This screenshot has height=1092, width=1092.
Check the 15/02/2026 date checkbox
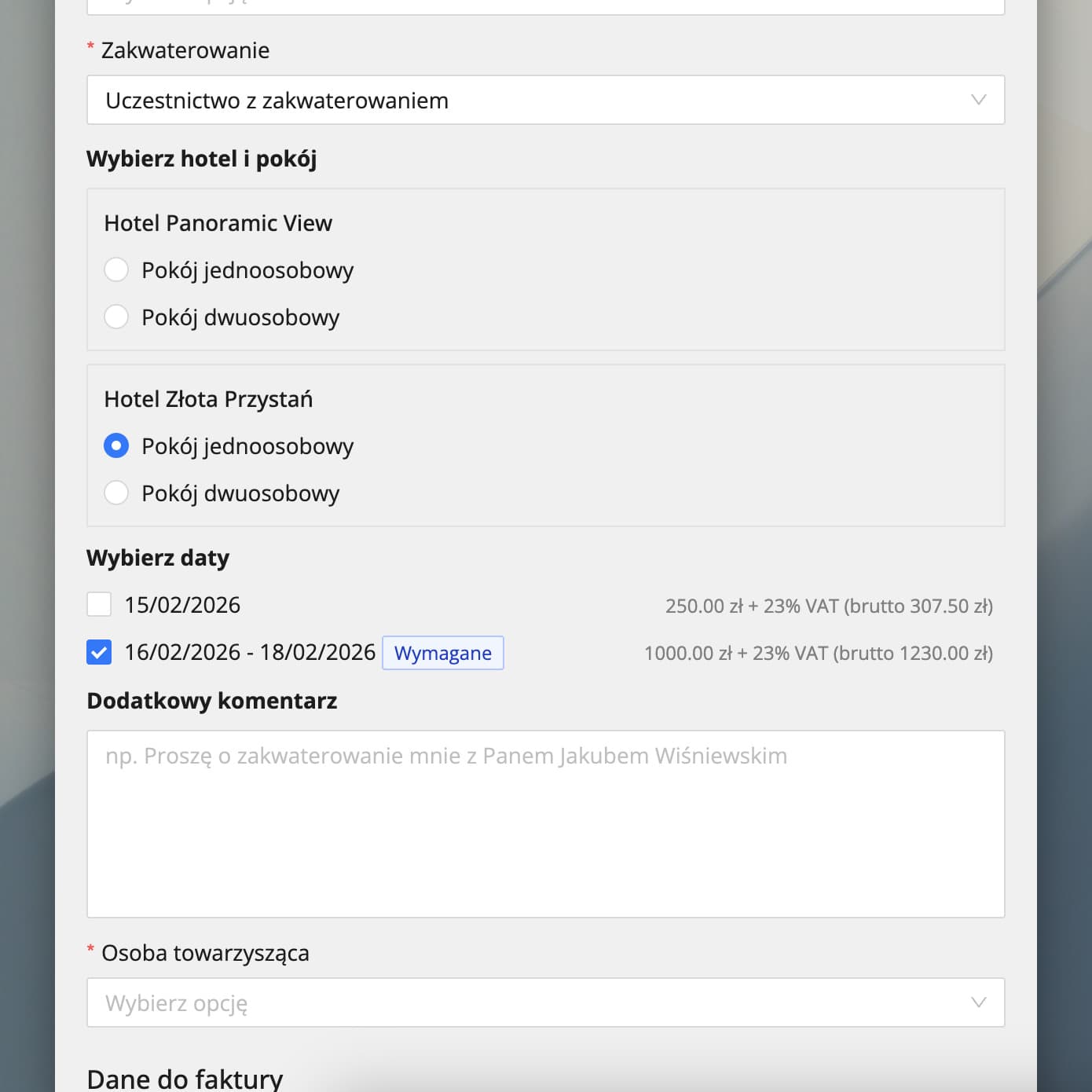[99, 604]
